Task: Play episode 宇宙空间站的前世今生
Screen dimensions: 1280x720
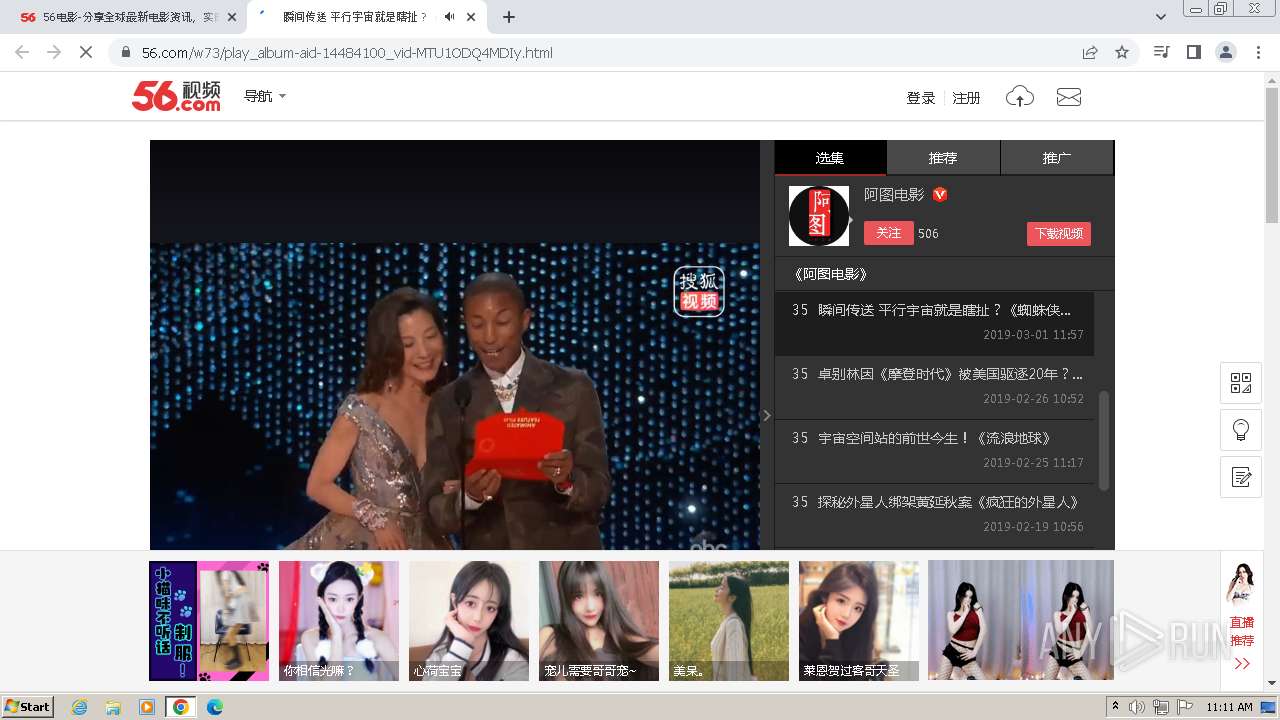Action: click(x=934, y=451)
